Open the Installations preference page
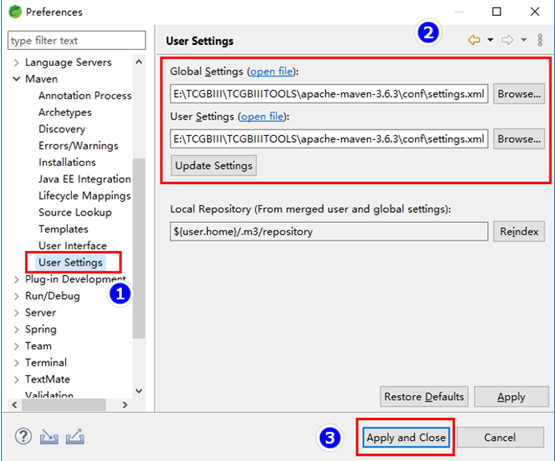555x461 pixels. click(x=67, y=162)
